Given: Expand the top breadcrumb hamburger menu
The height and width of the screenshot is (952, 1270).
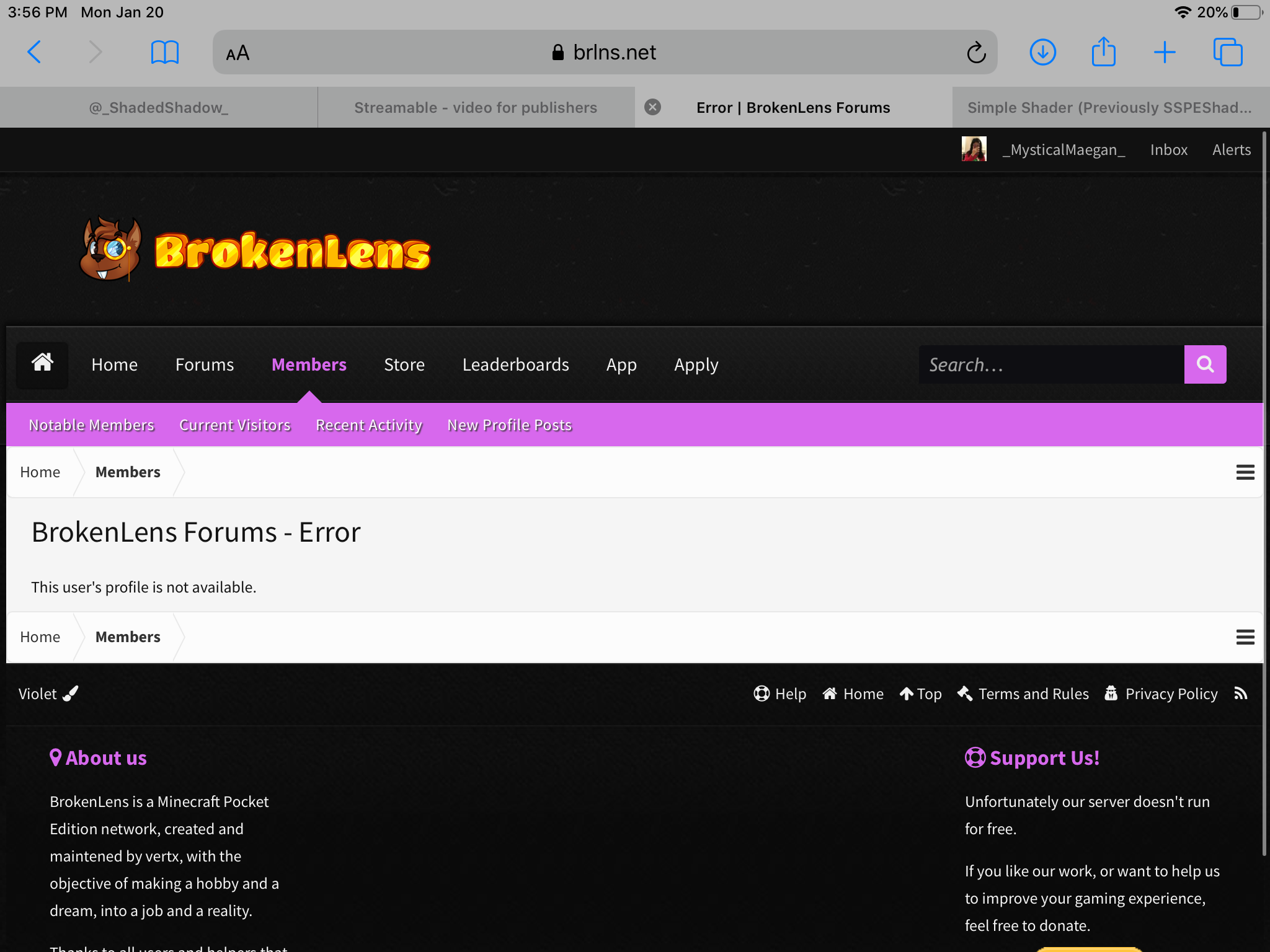Looking at the screenshot, I should click(1245, 472).
